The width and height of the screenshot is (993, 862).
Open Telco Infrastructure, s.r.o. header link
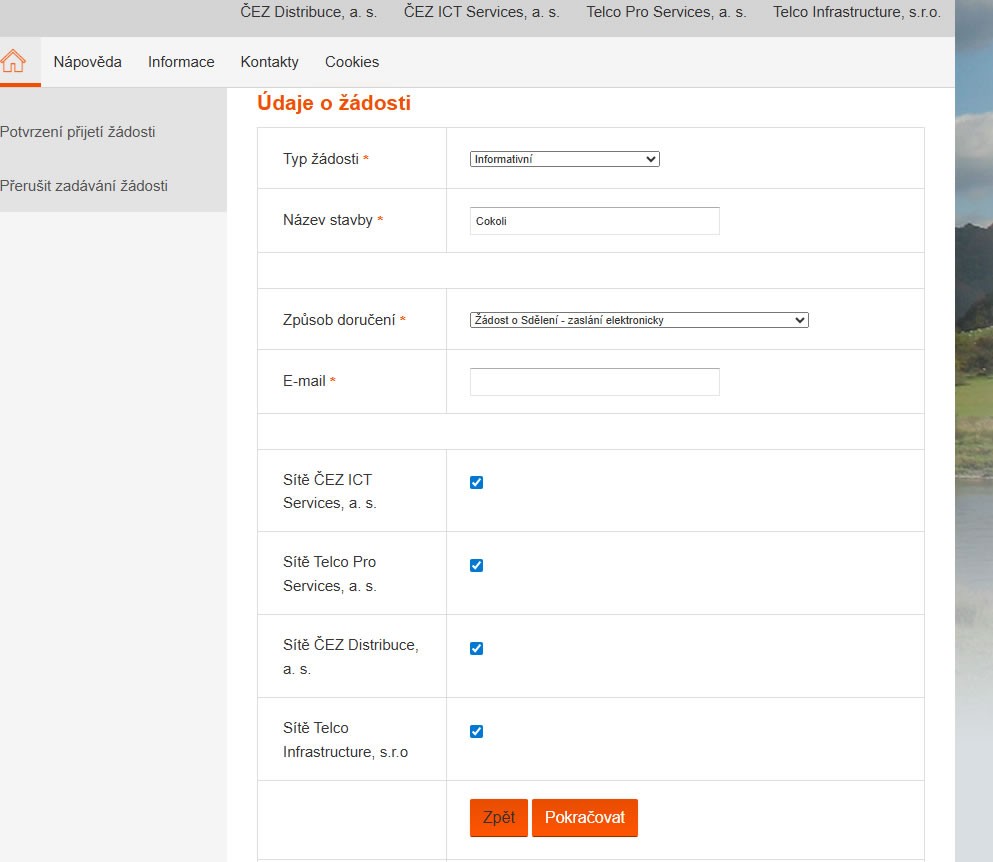click(x=857, y=12)
